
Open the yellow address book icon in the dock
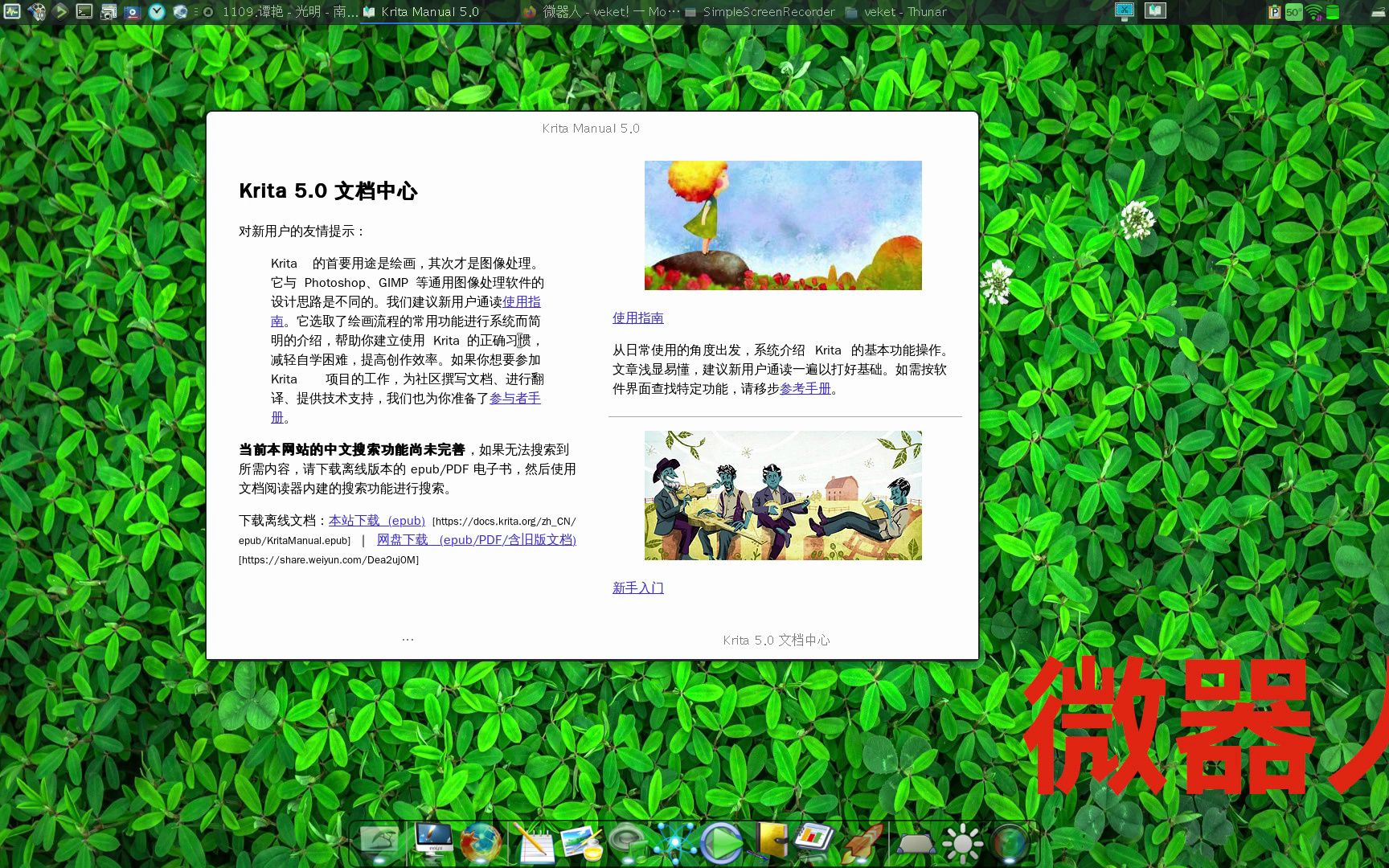770,841
